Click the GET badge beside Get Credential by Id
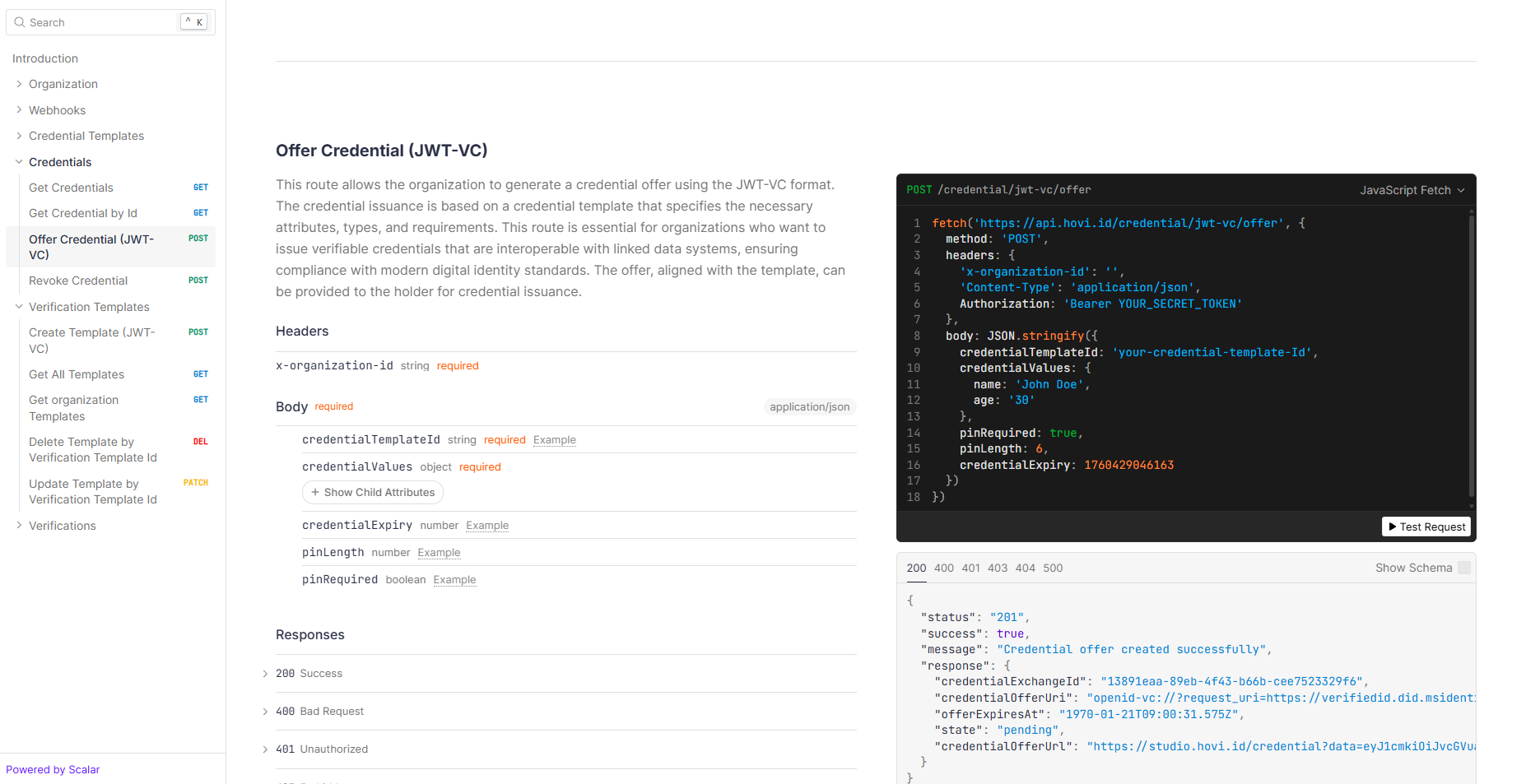Screen dimensions: 1526x784 click(200, 213)
